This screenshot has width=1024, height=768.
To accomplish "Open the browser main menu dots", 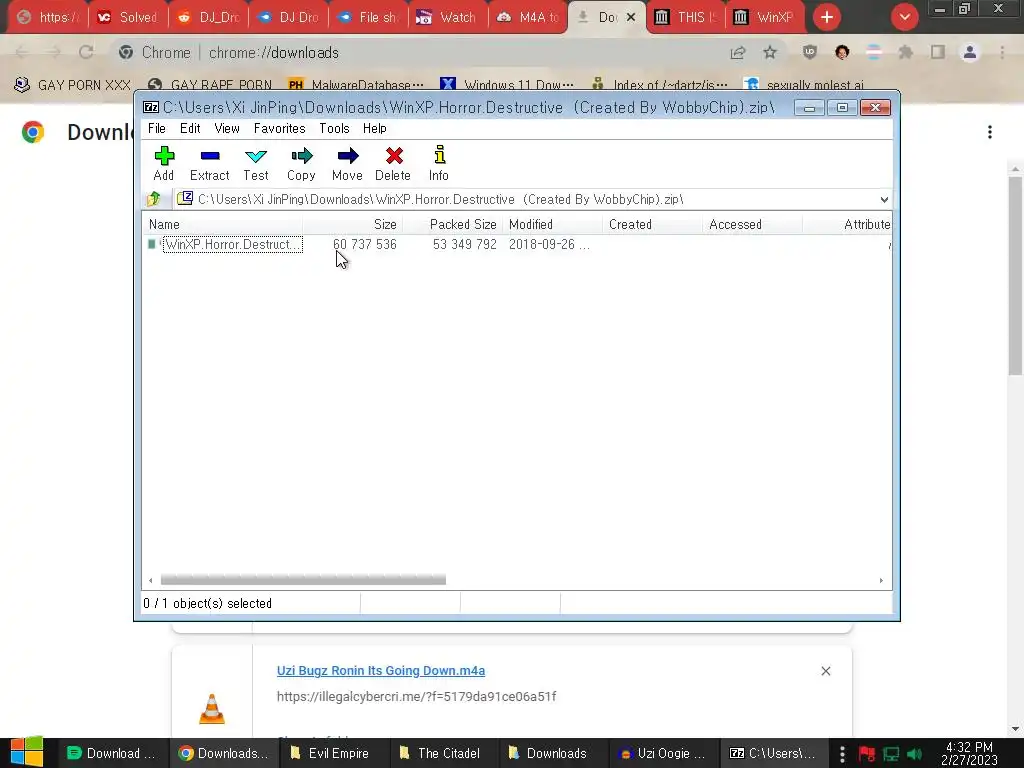I will [1002, 52].
